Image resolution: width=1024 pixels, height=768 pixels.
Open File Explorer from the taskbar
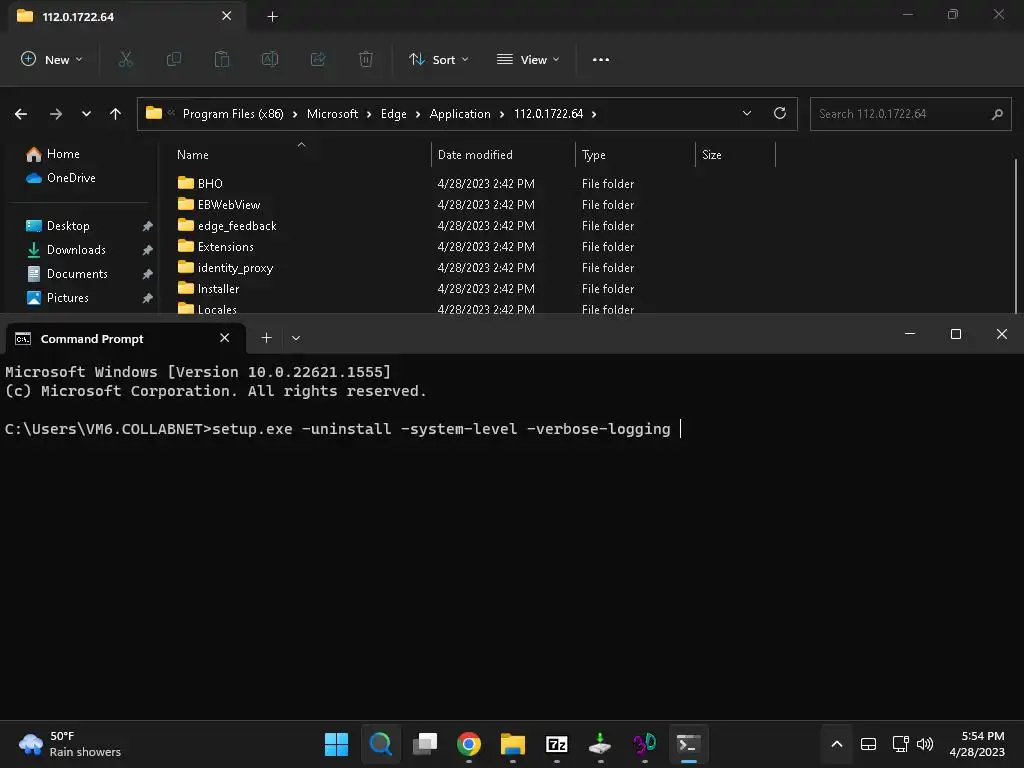513,744
